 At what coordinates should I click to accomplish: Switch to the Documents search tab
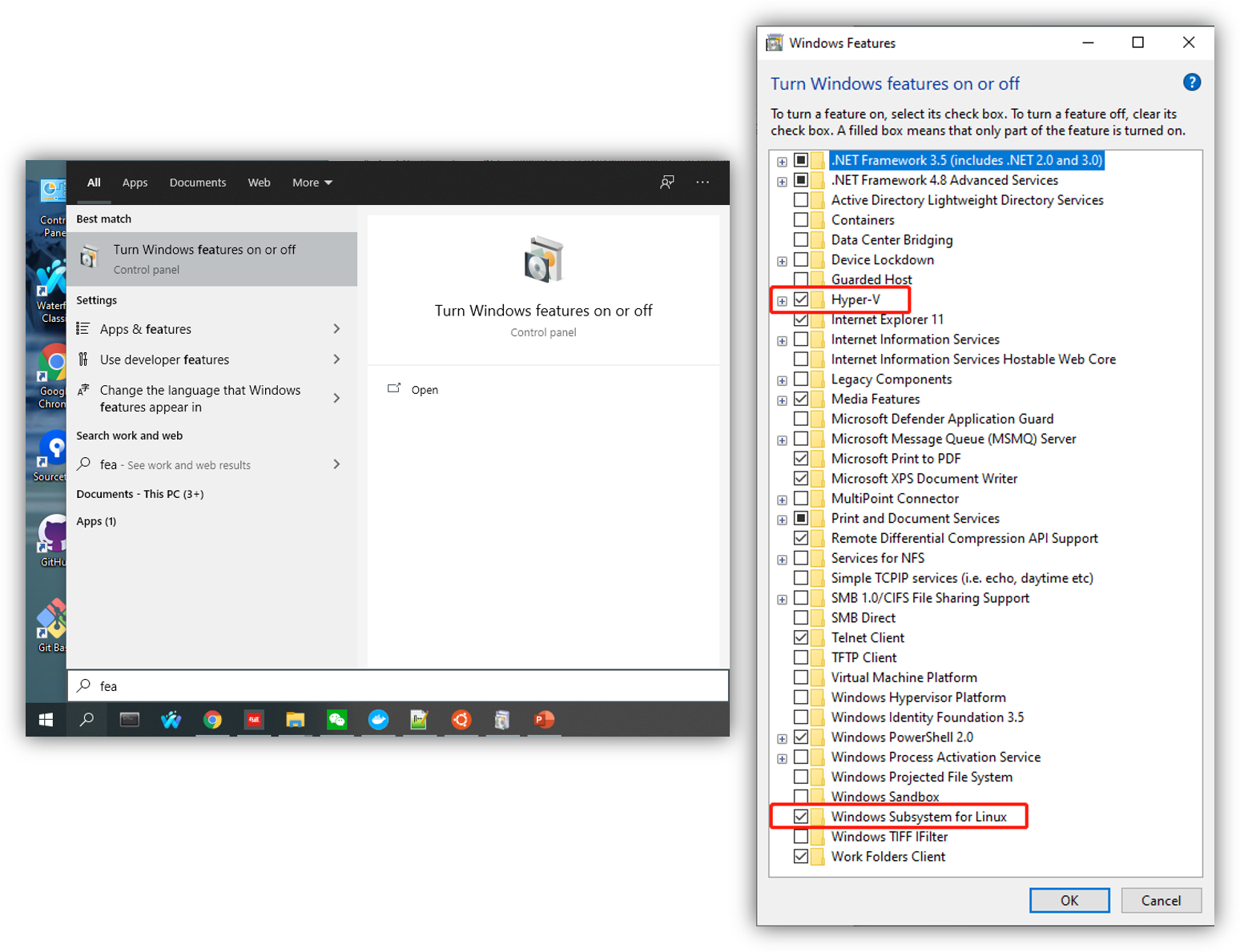198,183
